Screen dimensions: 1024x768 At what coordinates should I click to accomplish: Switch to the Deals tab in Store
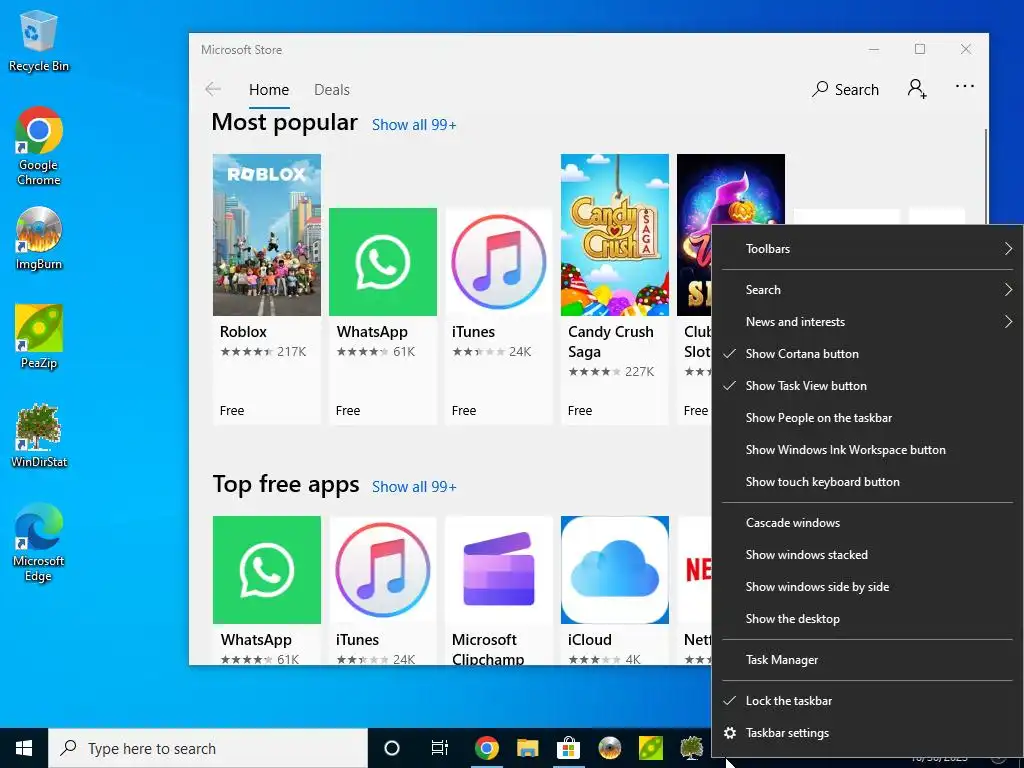pos(332,90)
